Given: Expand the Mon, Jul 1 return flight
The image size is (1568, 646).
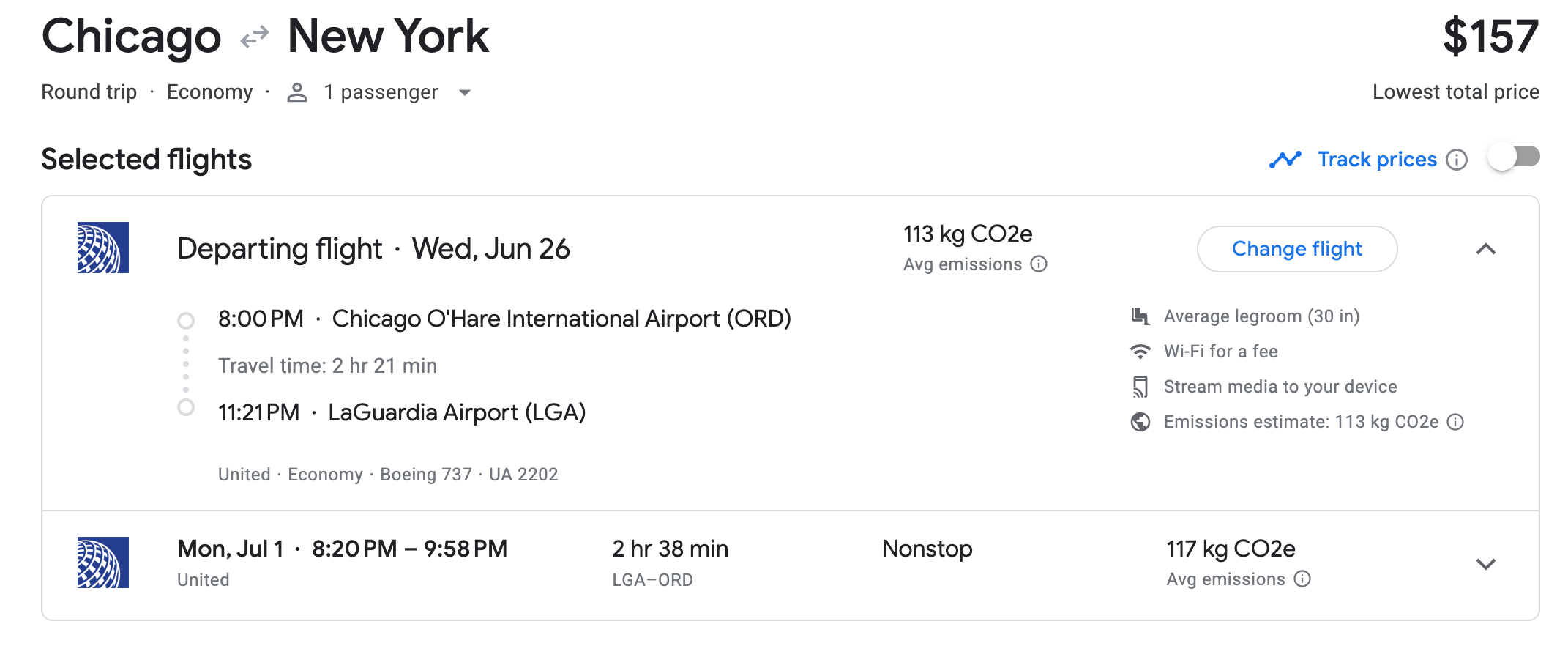Looking at the screenshot, I should pyautogui.click(x=1485, y=564).
